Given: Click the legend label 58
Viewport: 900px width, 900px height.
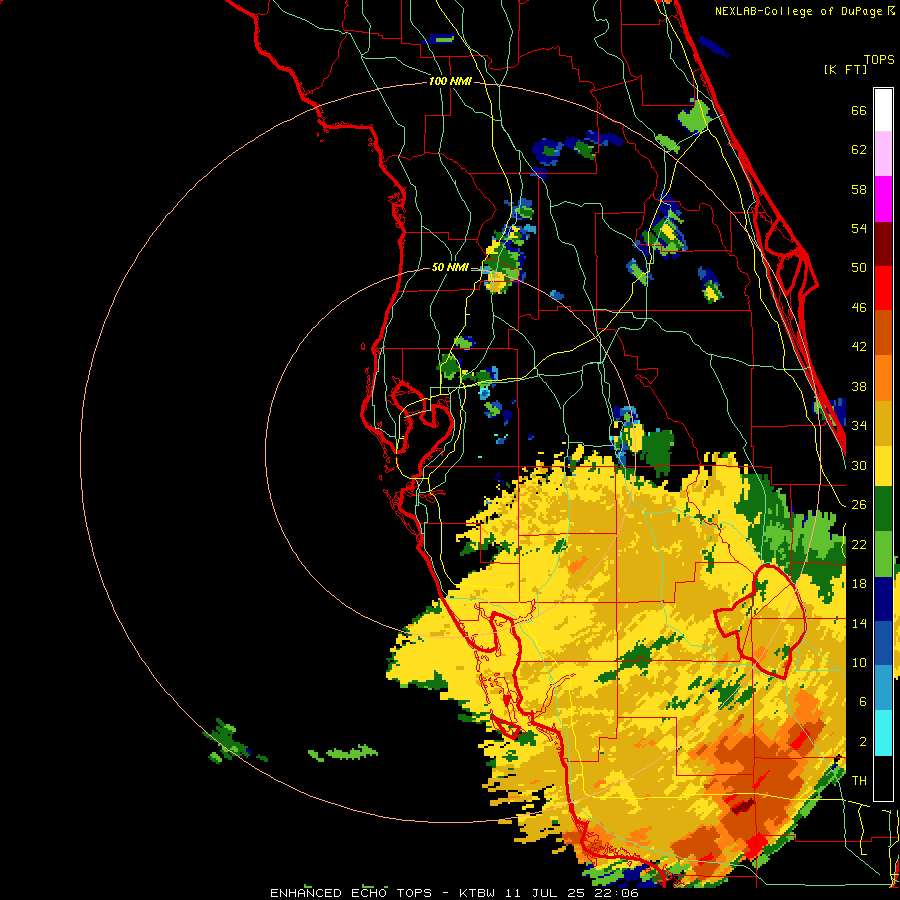Looking at the screenshot, I should click(x=859, y=189).
